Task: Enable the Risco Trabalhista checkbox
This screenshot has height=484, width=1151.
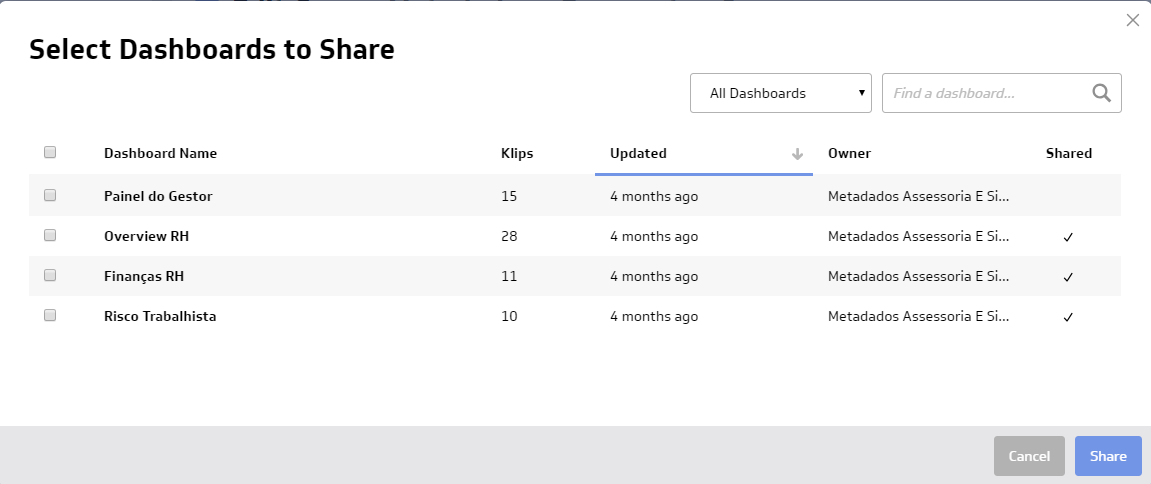Action: click(50, 316)
